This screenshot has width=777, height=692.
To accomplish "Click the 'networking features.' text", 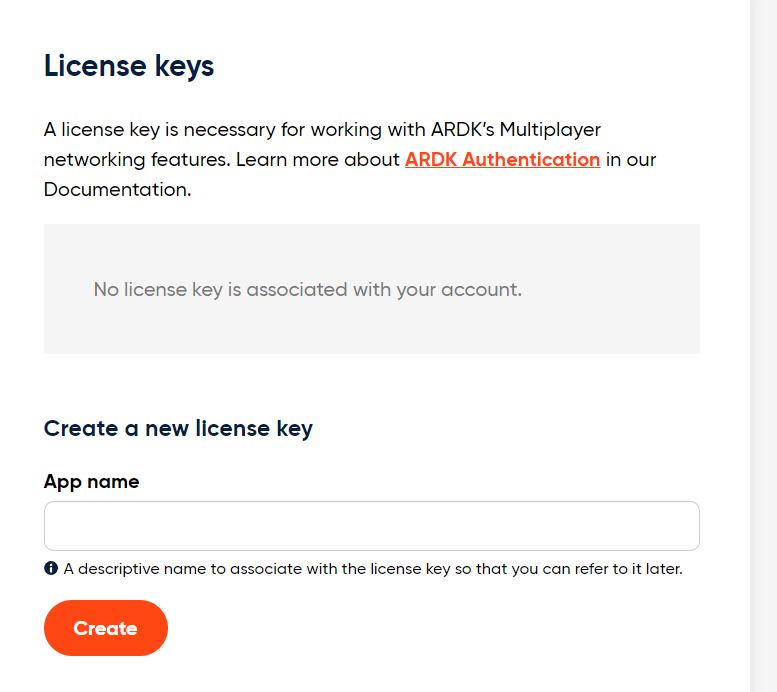I will coord(137,160).
